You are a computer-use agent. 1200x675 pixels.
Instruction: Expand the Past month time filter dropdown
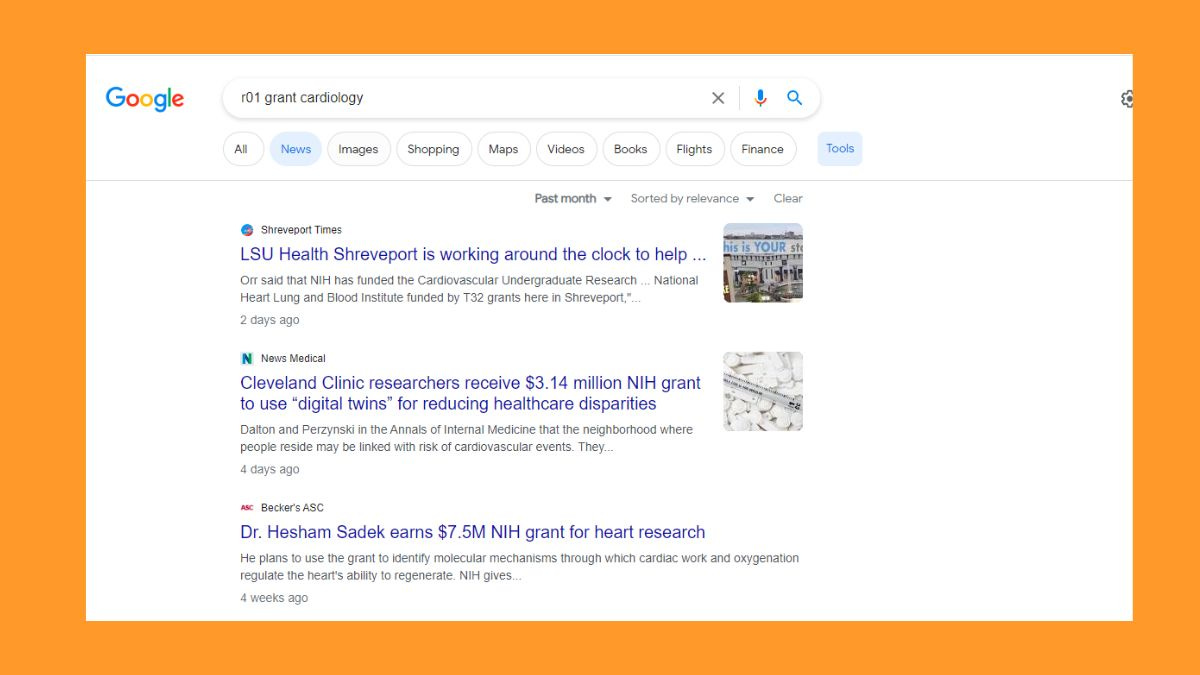(x=573, y=199)
